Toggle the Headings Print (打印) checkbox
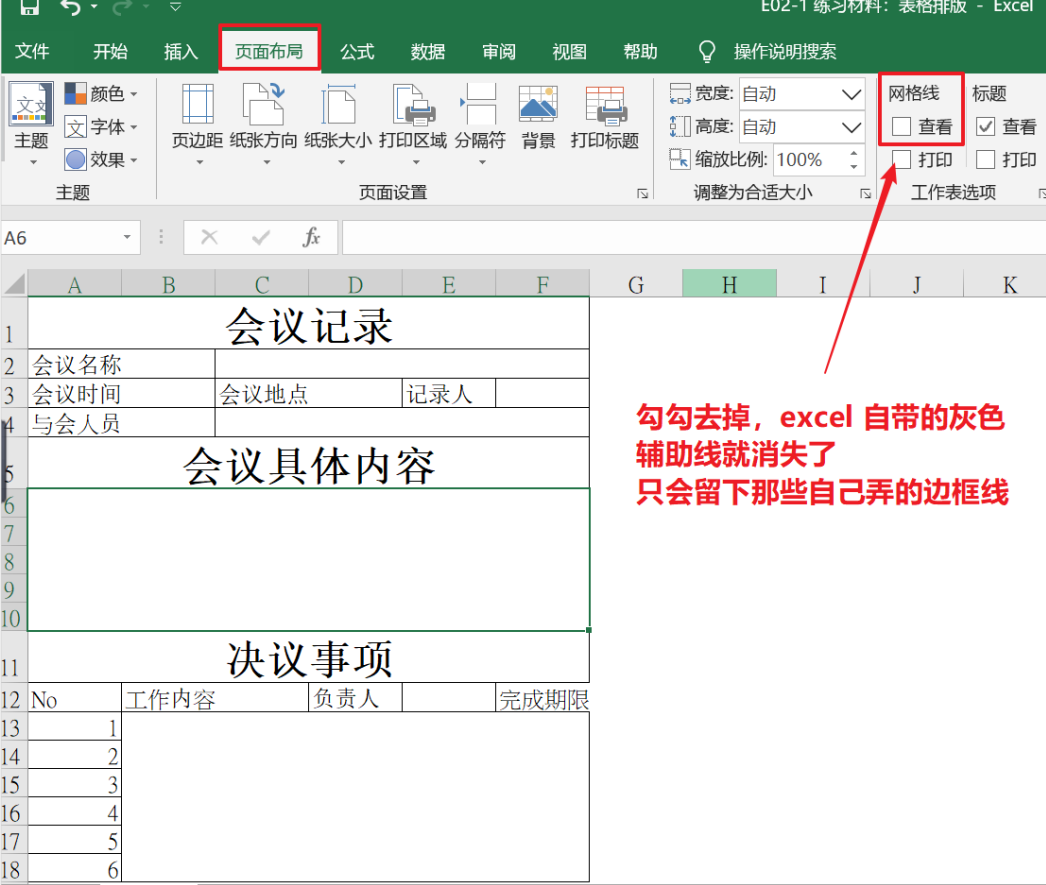The height and width of the screenshot is (885, 1046). 985,159
